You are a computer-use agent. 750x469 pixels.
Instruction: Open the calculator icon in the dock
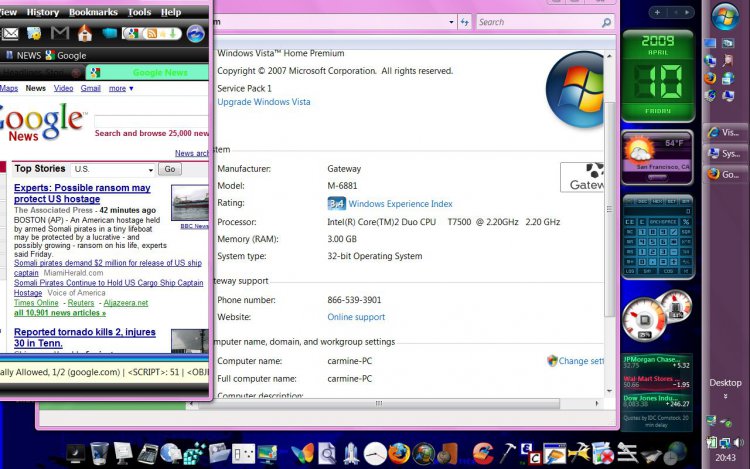[148, 454]
